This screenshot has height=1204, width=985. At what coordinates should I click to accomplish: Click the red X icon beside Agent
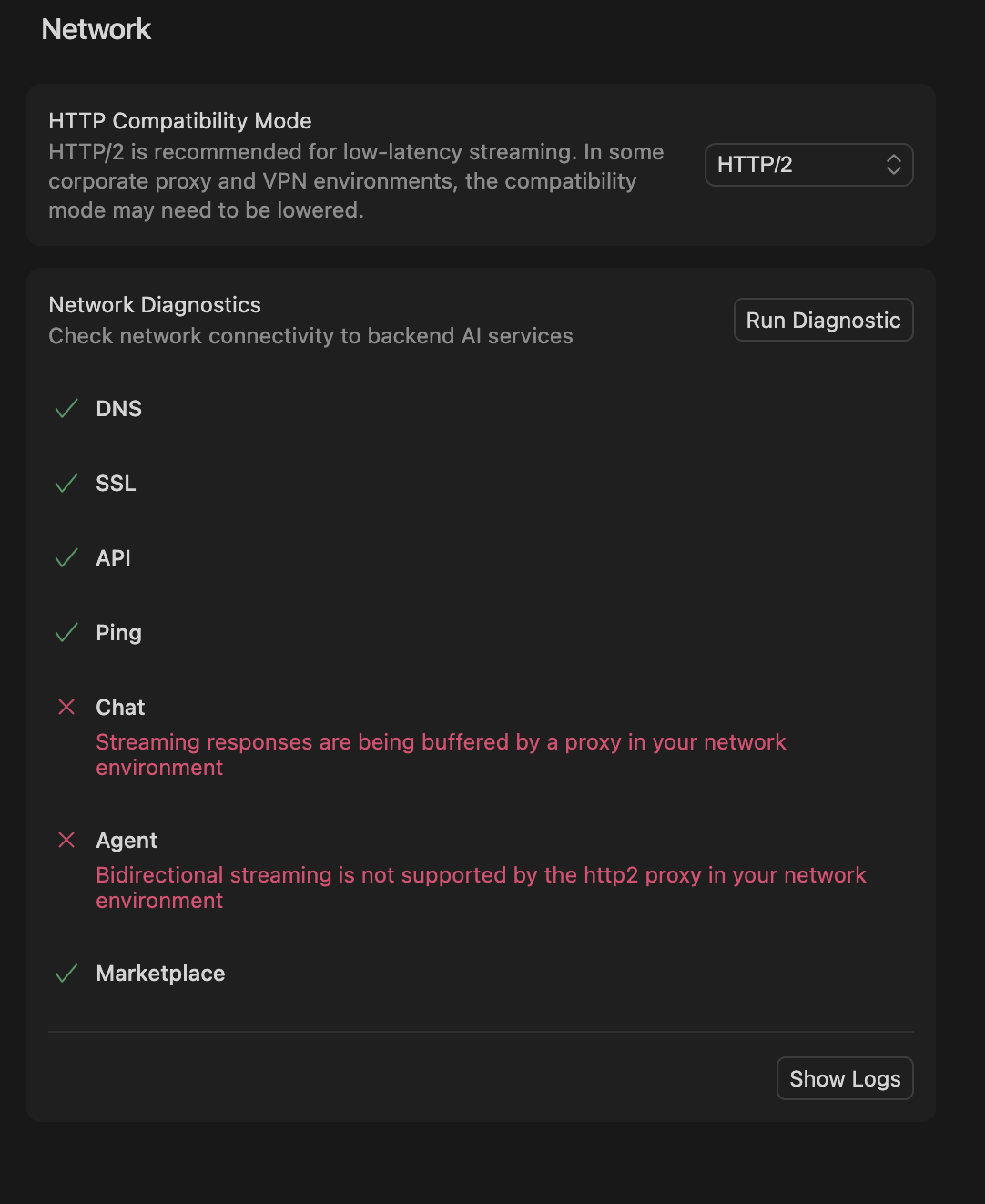point(66,841)
